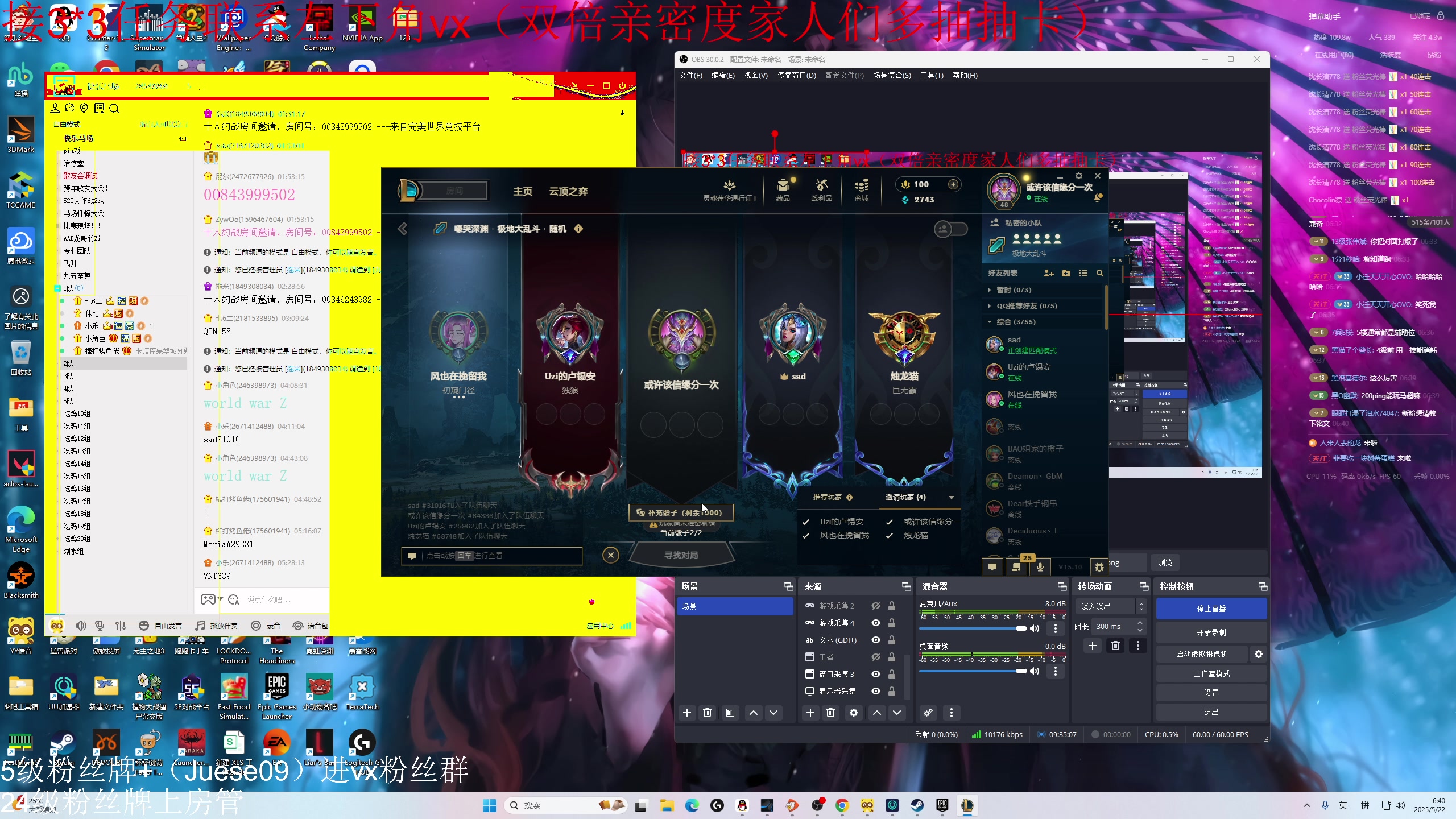Click the 寻找对局 find match button
The height and width of the screenshot is (819, 1456).
tap(681, 555)
